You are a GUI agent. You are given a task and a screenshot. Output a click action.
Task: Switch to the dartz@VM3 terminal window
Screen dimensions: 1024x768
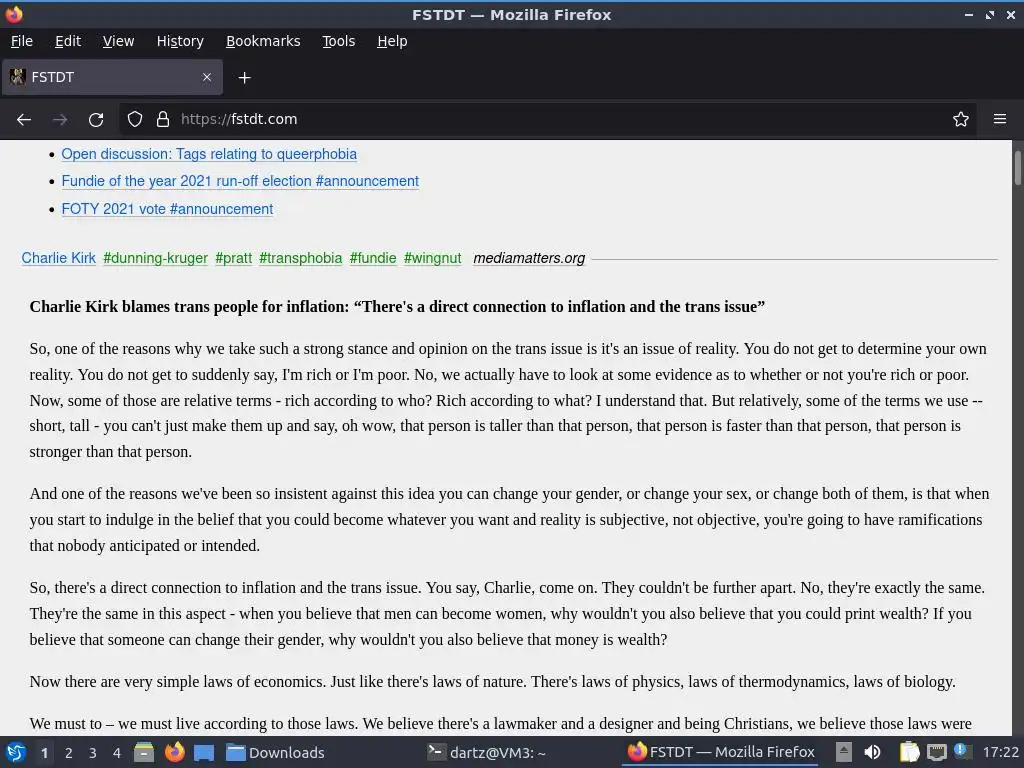coord(487,752)
